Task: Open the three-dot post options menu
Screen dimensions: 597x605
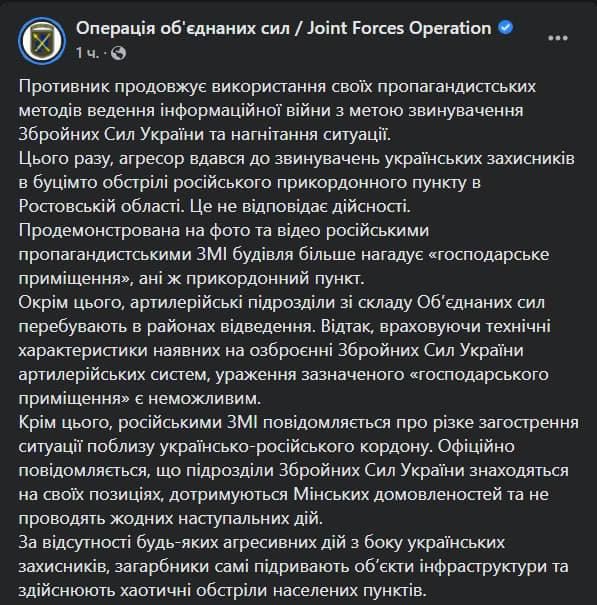Action: [x=558, y=38]
